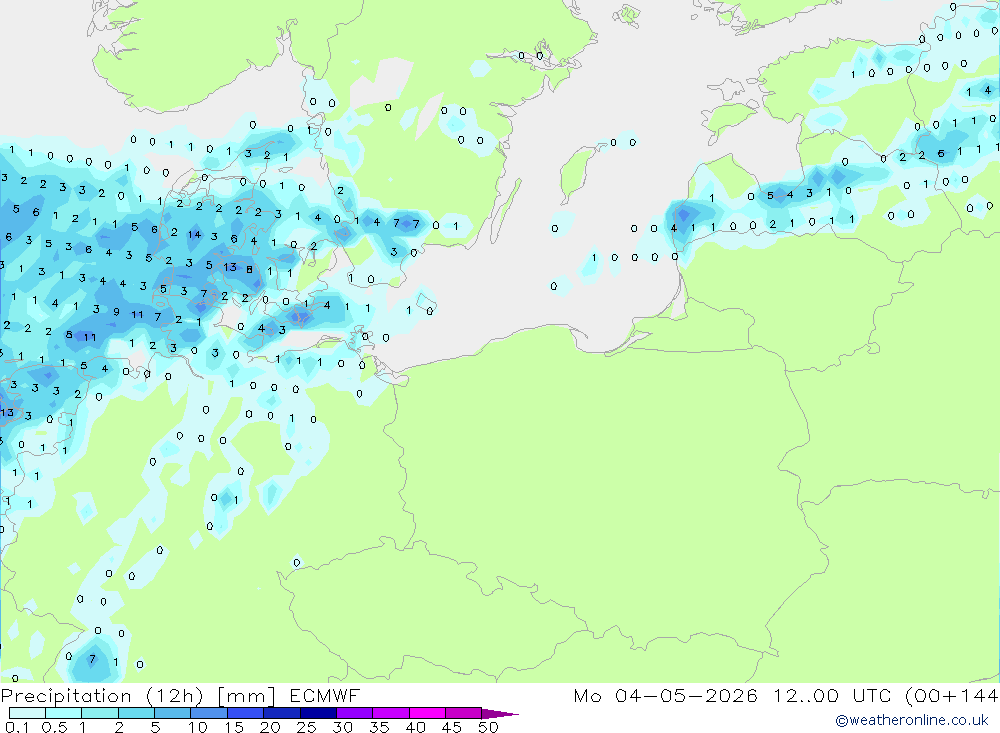The image size is (1000, 733).
Task: Click the legend label 45
Action: coord(452,727)
